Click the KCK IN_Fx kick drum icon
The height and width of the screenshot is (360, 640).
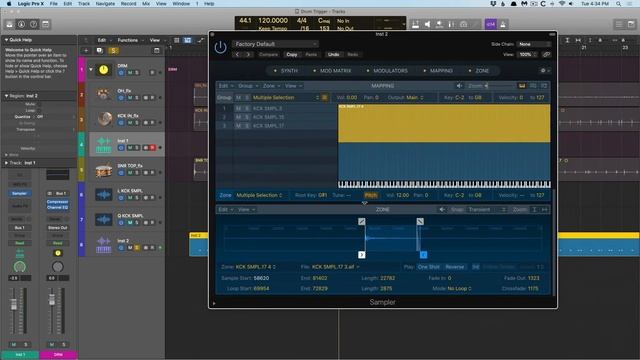(x=105, y=119)
